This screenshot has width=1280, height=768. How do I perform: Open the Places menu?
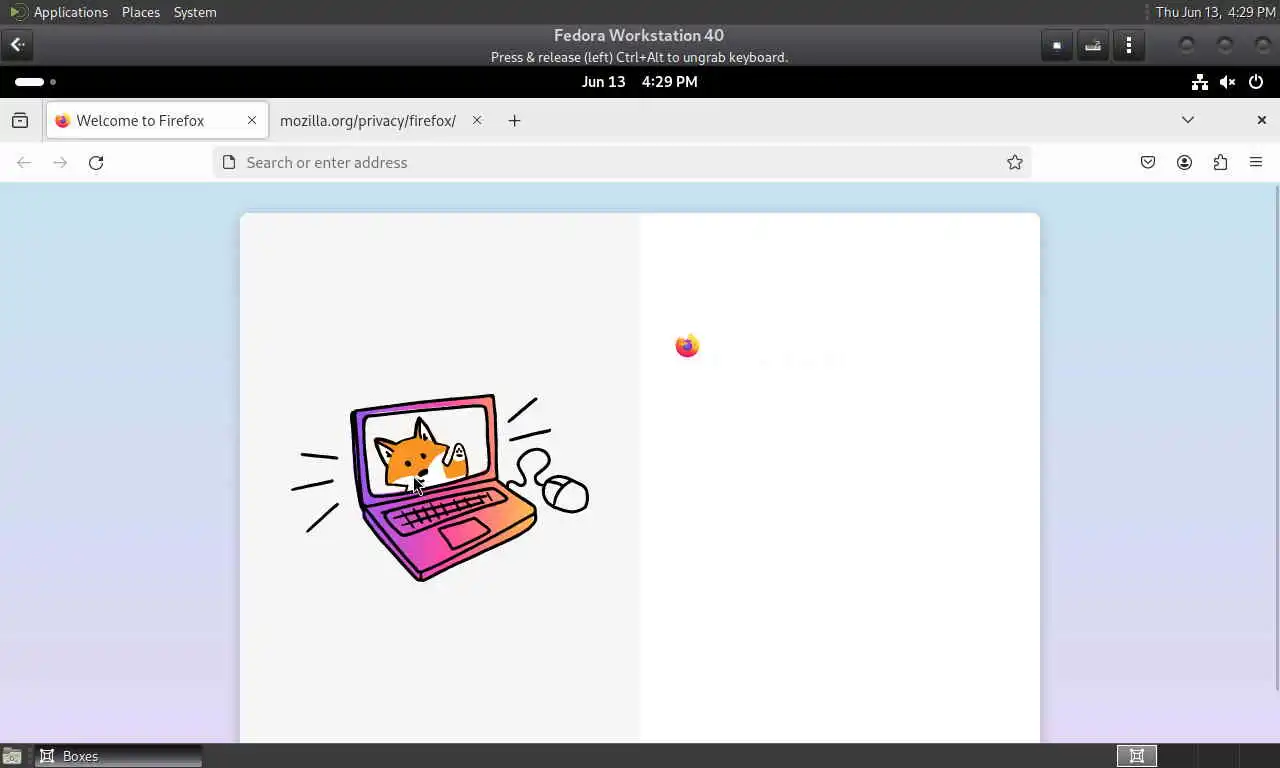coord(141,12)
